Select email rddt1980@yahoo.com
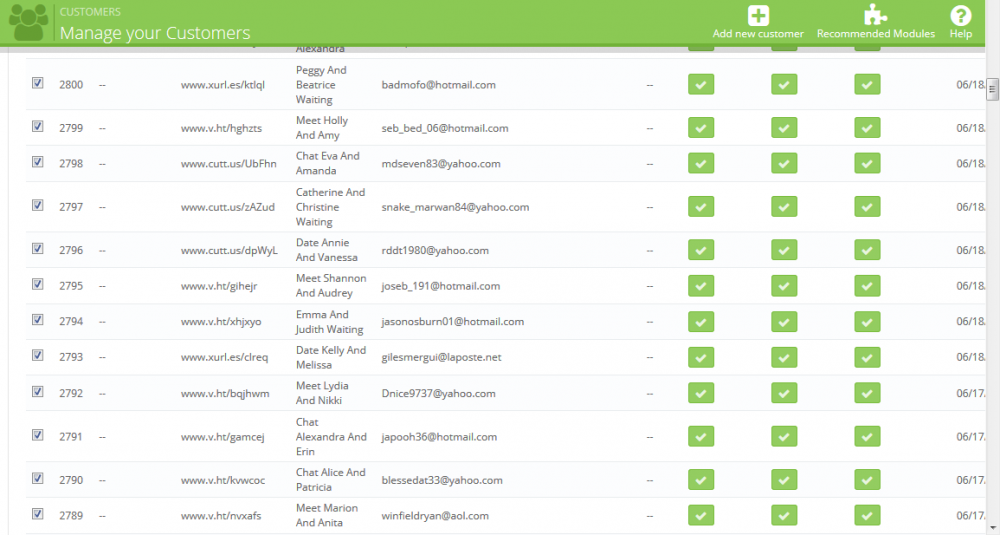The width and height of the screenshot is (1000, 535). pyautogui.click(x=435, y=250)
